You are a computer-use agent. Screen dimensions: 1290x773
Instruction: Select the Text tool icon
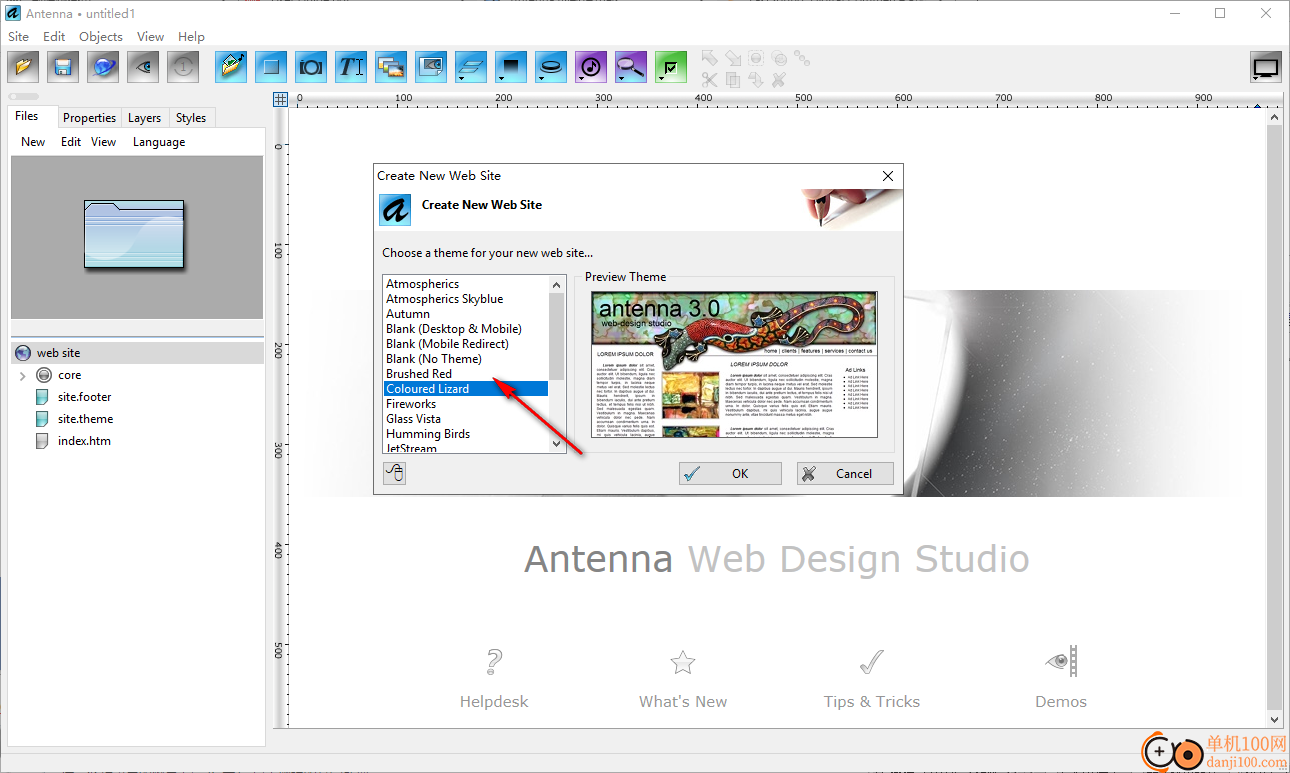351,67
